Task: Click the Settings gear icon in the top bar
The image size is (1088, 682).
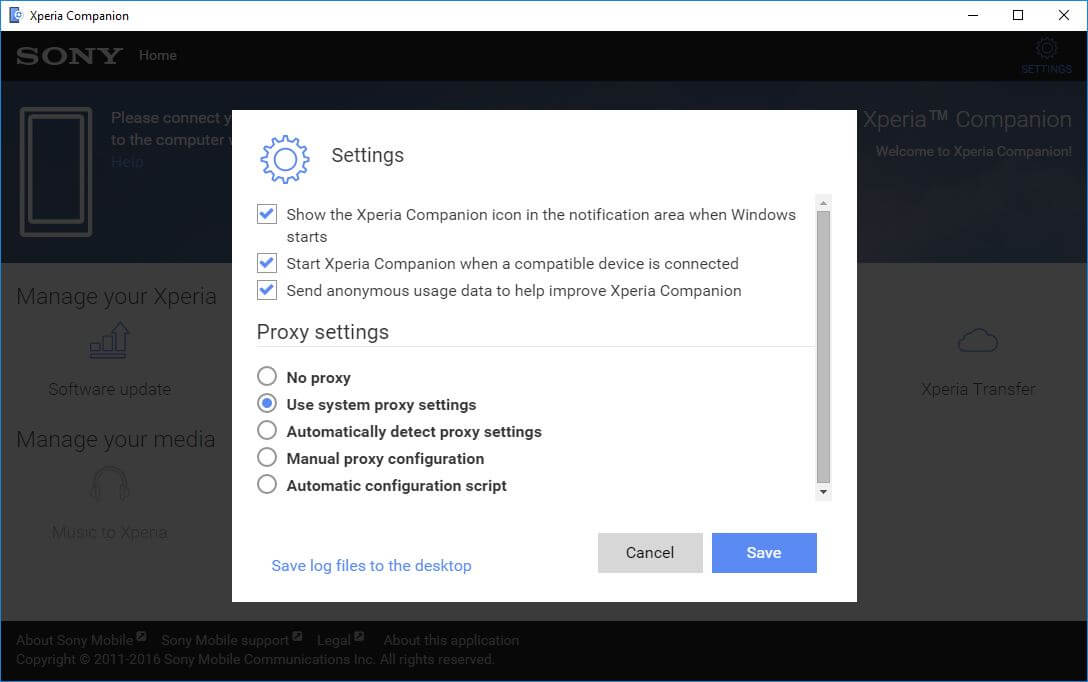Action: [x=1046, y=49]
